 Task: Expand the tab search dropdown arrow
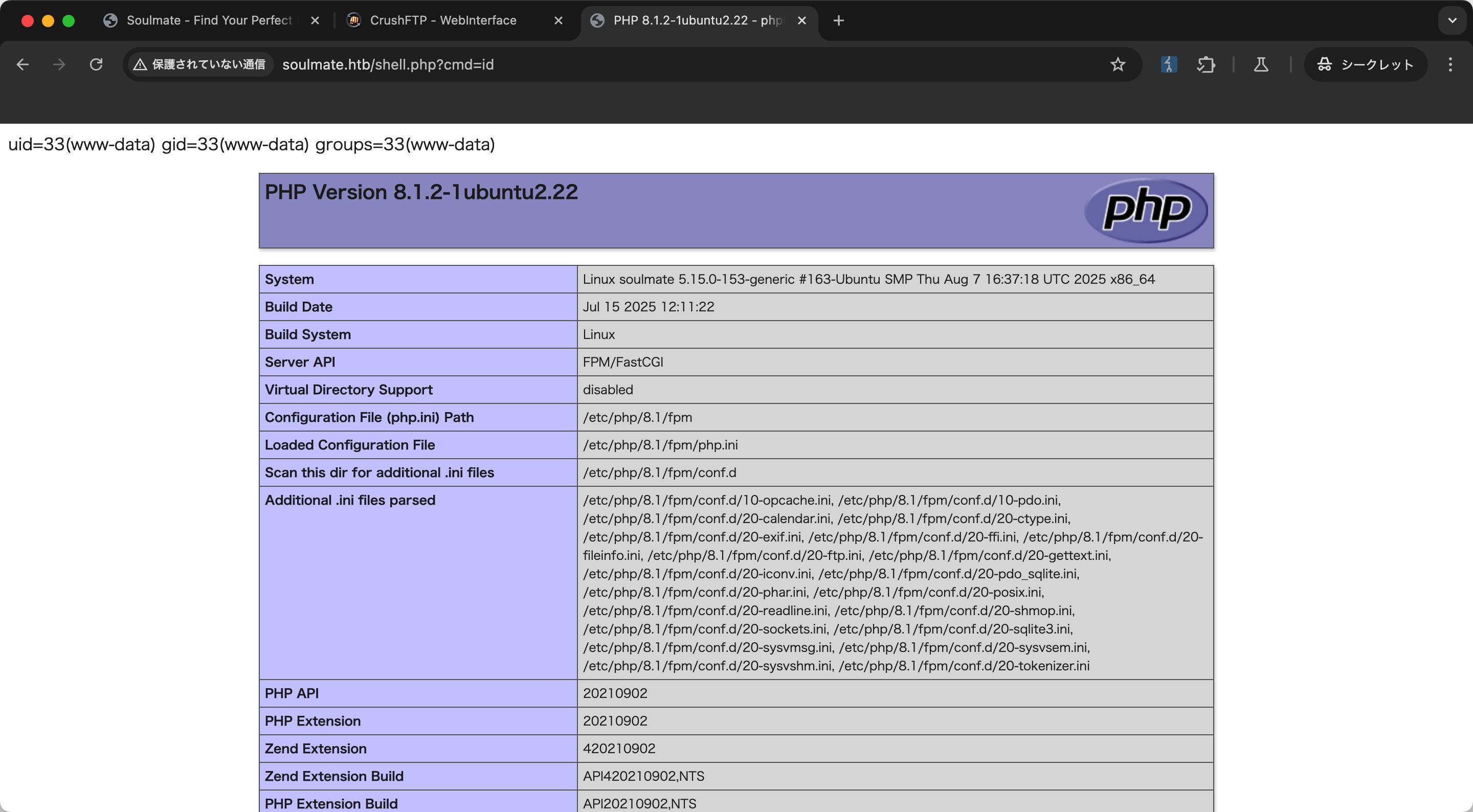(1452, 20)
